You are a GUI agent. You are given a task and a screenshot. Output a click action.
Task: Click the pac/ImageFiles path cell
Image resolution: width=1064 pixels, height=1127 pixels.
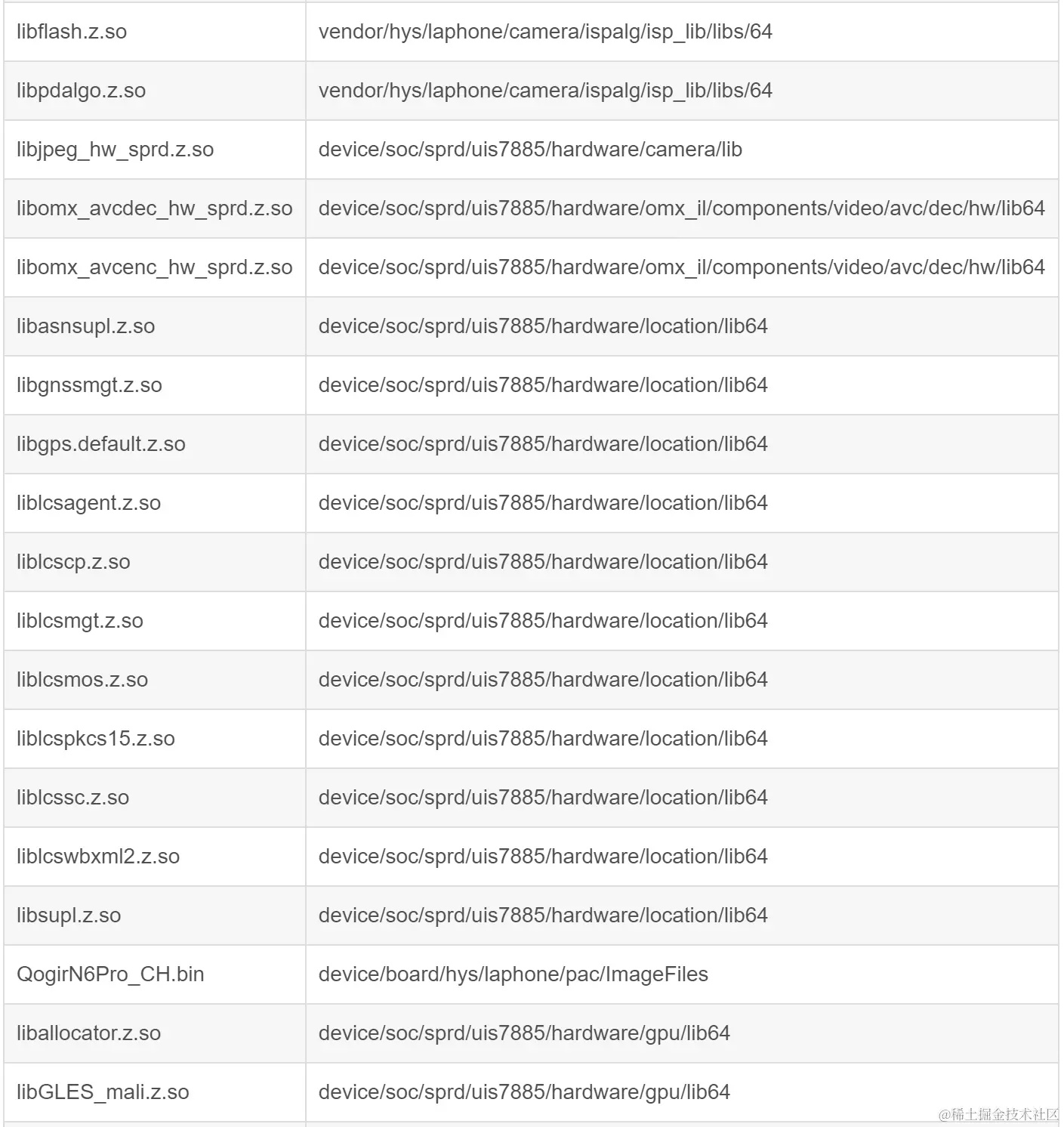[513, 974]
